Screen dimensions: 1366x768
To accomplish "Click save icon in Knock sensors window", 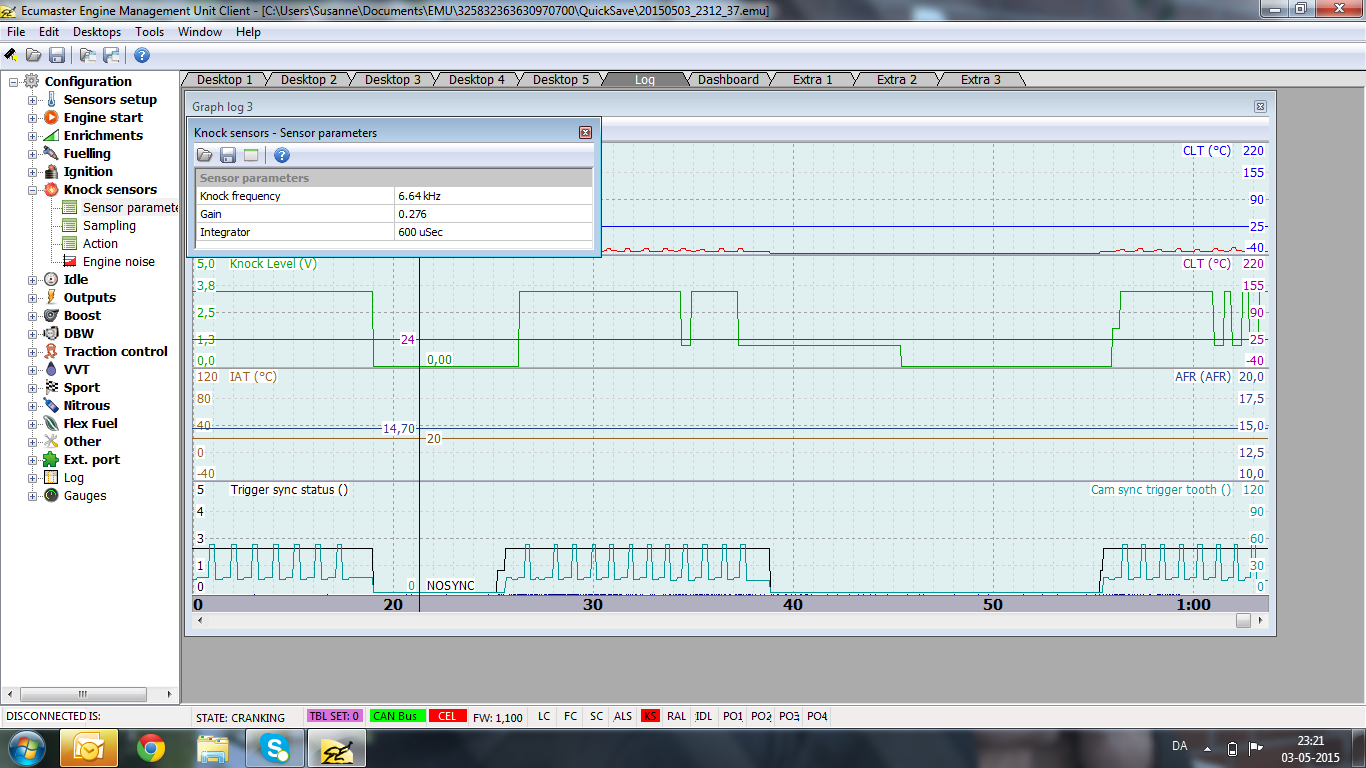I will pyautogui.click(x=228, y=155).
